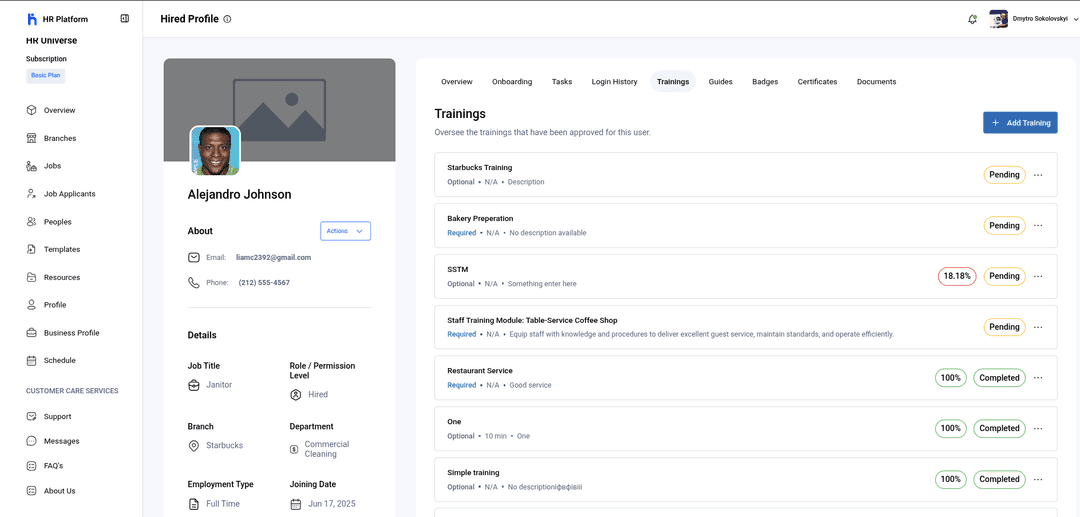Open Business Profile from sidebar
This screenshot has height=517, width=1080.
pyautogui.click(x=71, y=333)
